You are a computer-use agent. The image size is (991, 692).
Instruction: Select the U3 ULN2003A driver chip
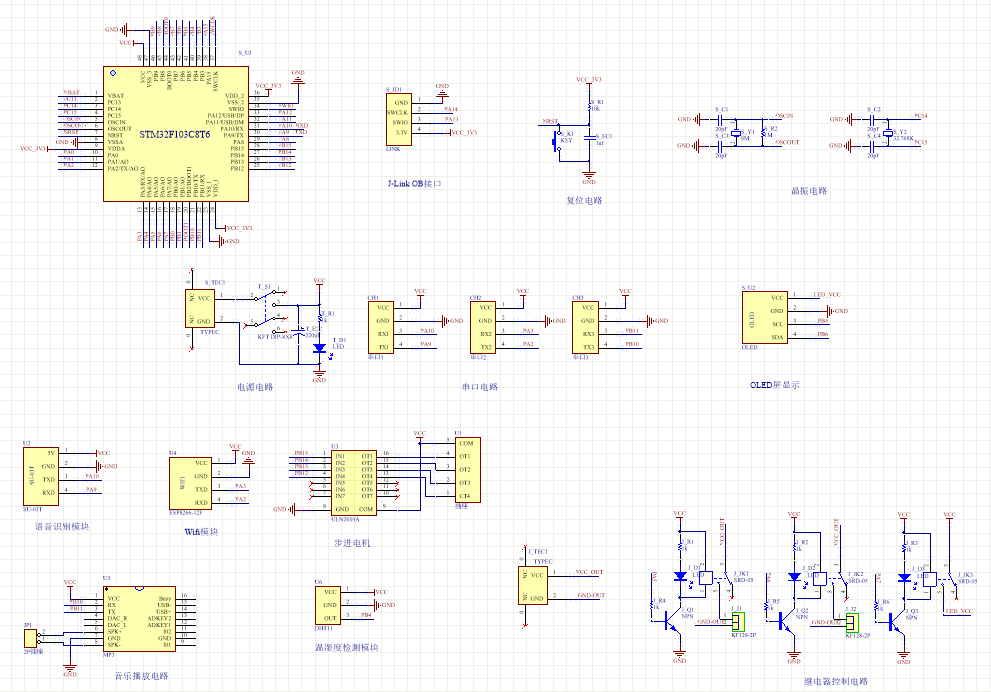[353, 483]
